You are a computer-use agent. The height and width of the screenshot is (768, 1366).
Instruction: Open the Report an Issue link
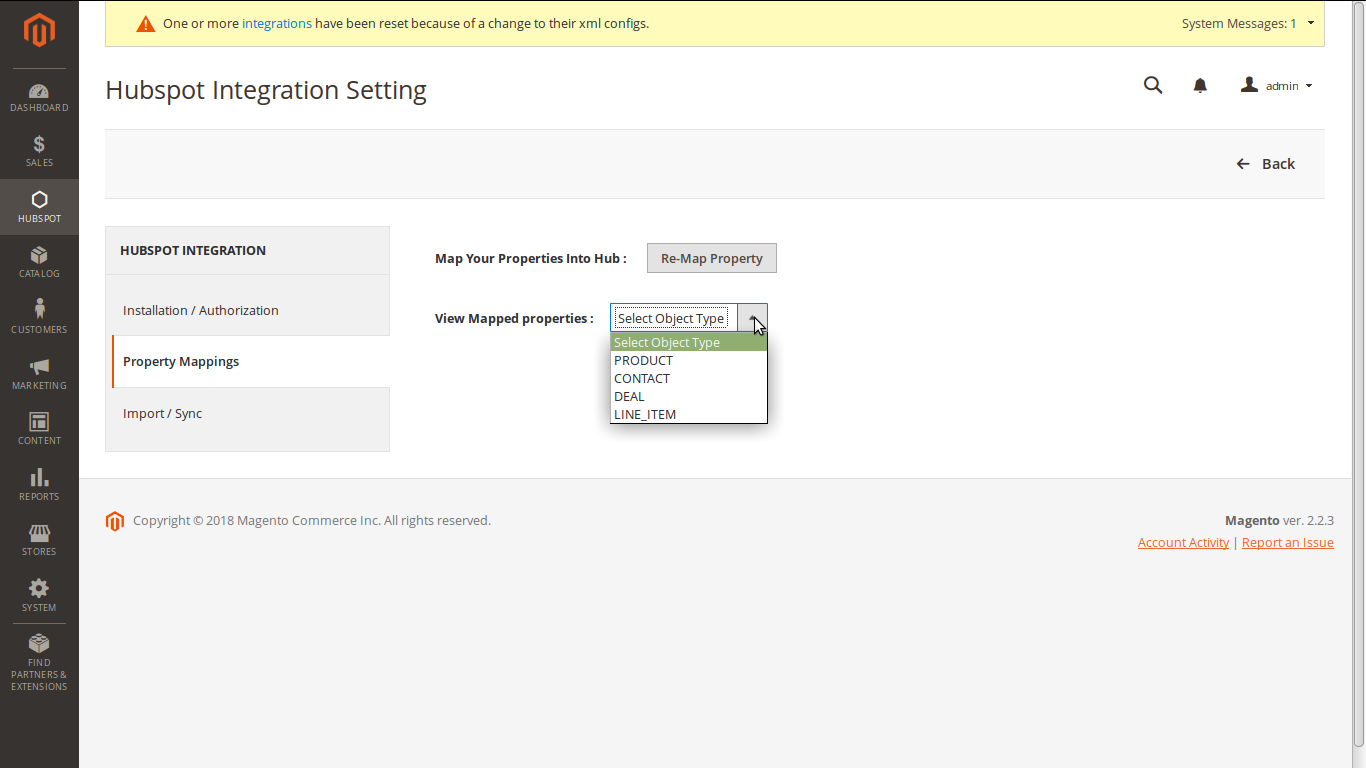pos(1288,542)
